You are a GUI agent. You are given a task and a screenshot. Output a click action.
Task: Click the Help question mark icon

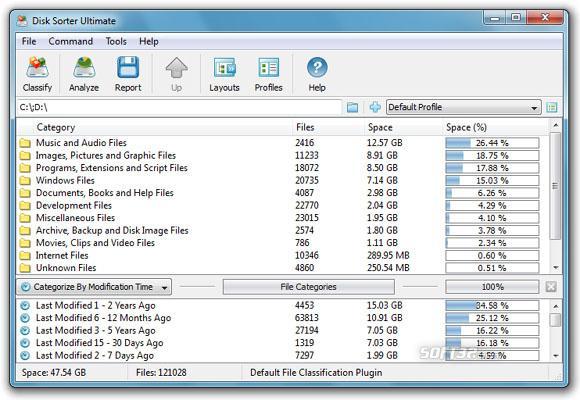tap(317, 68)
